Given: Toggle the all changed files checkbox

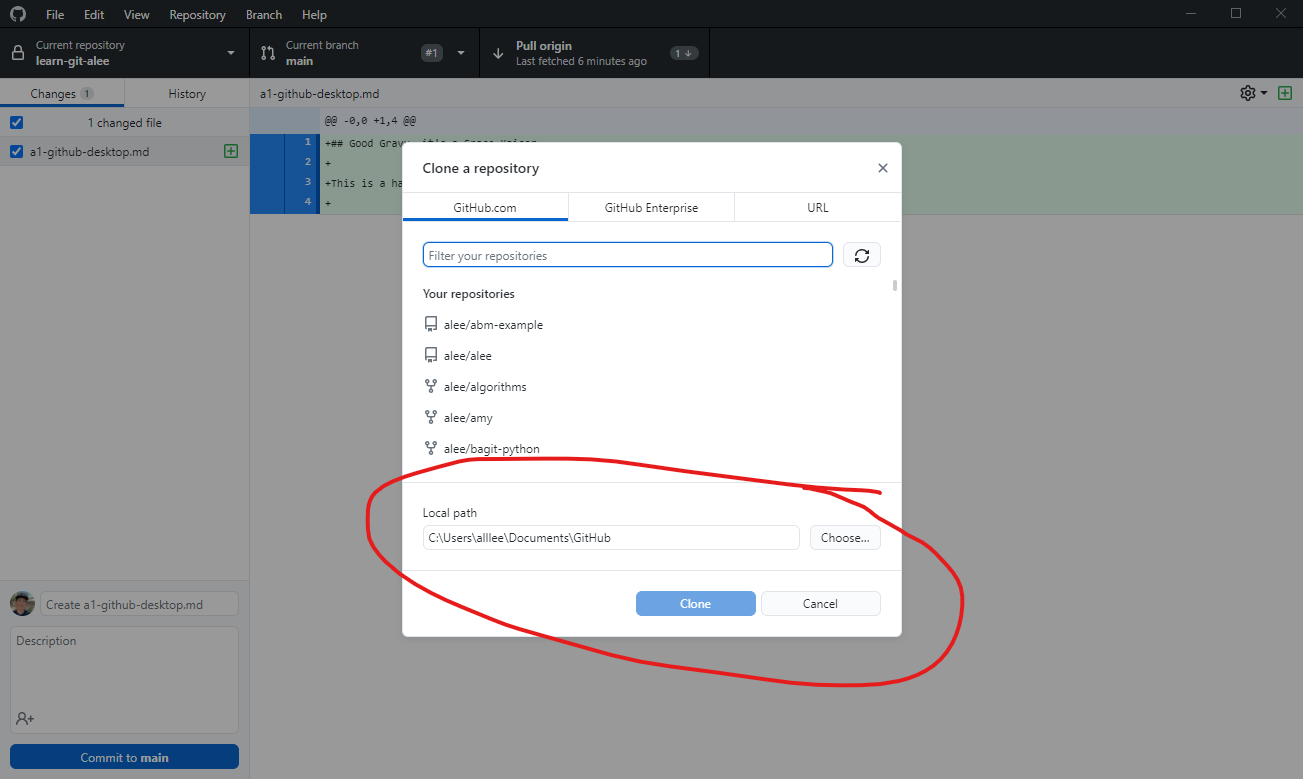Looking at the screenshot, I should pyautogui.click(x=16, y=122).
